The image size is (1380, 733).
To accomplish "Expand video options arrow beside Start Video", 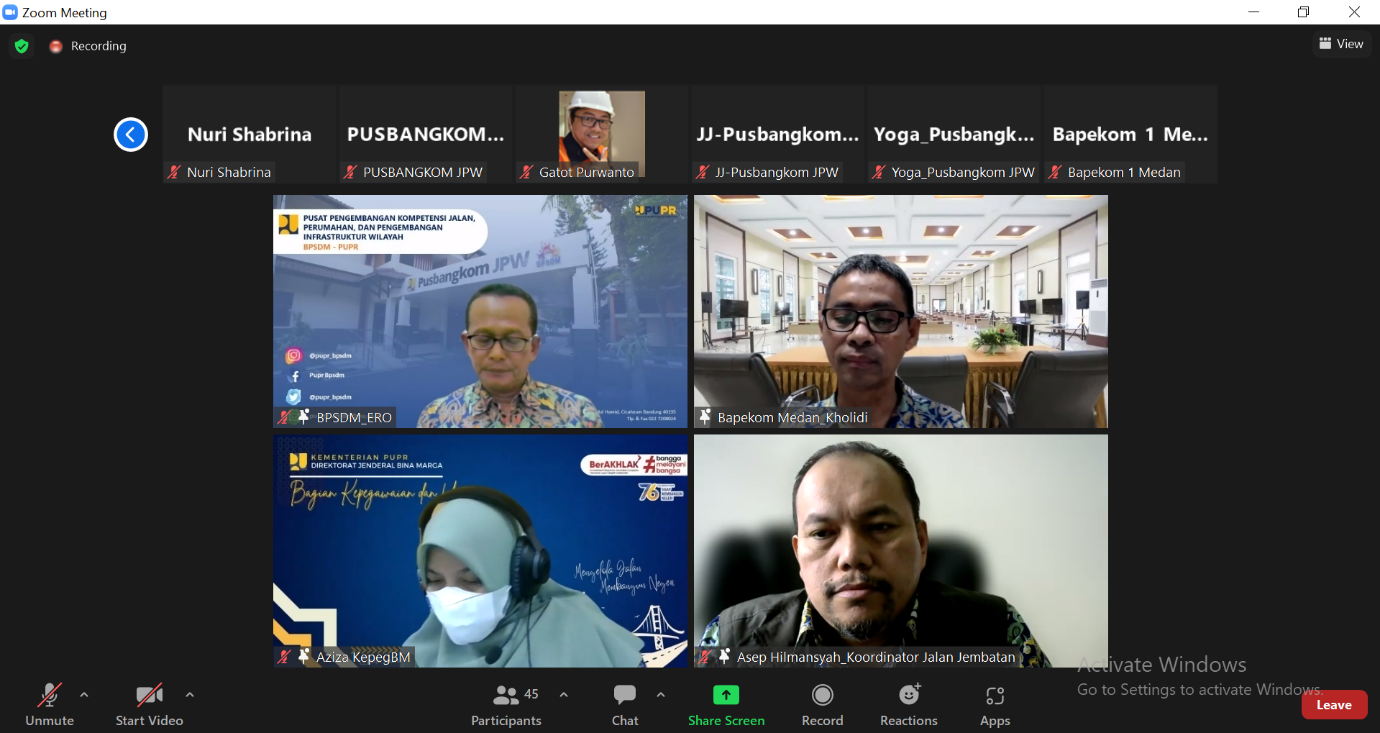I will 190,695.
